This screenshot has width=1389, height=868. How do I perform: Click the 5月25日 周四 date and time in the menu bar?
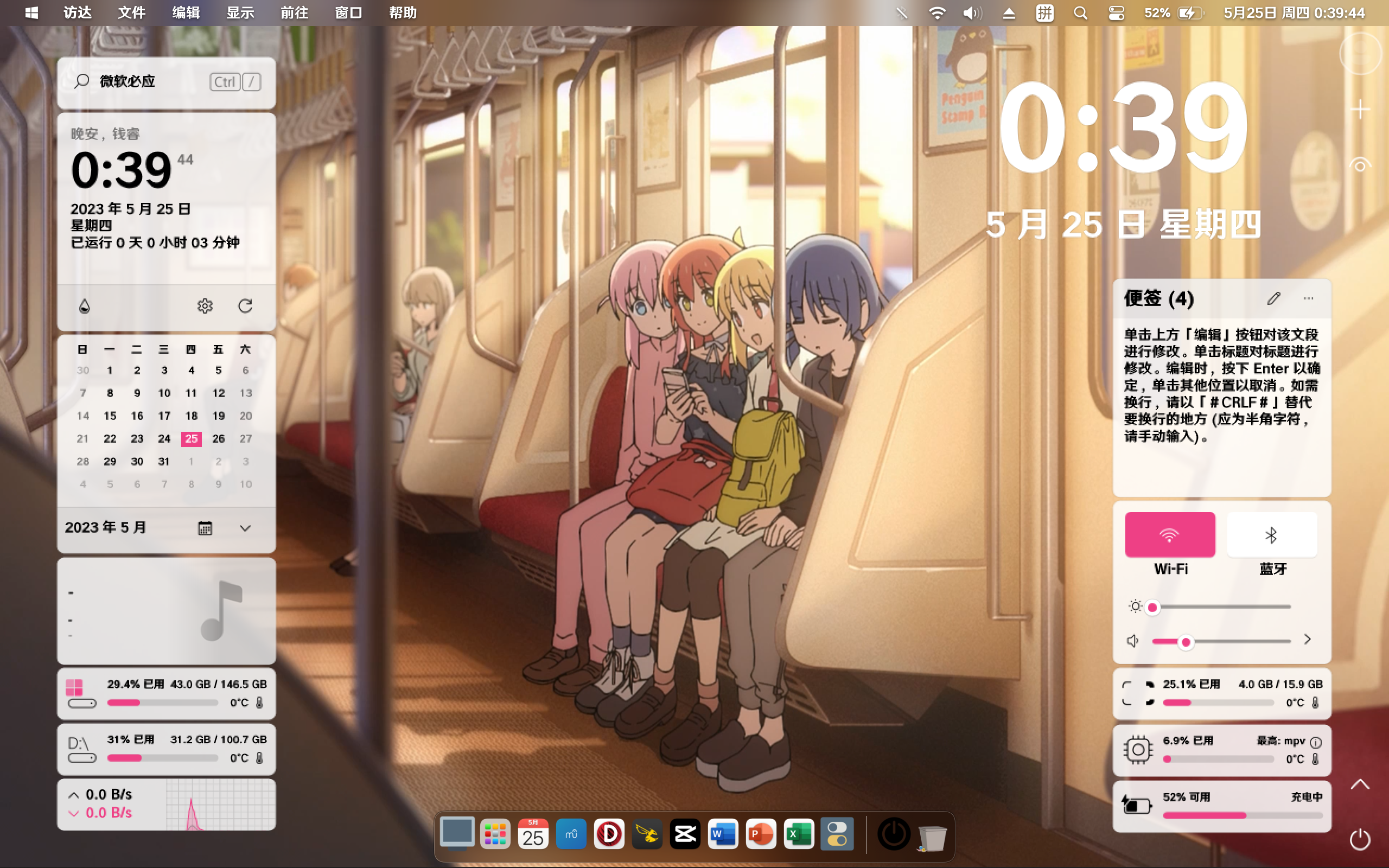point(1294,12)
